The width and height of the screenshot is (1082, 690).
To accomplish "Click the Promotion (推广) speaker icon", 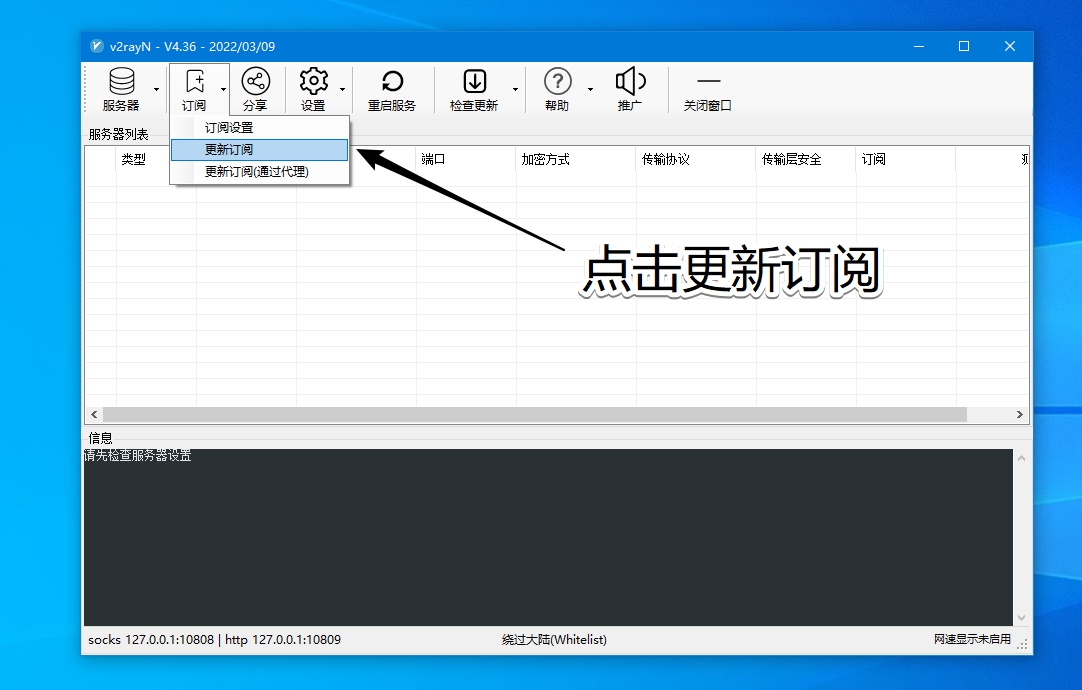I will coord(629,82).
